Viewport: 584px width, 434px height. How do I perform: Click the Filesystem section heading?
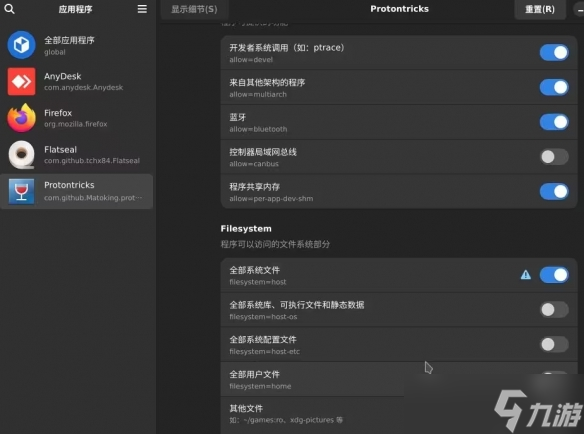pos(246,228)
